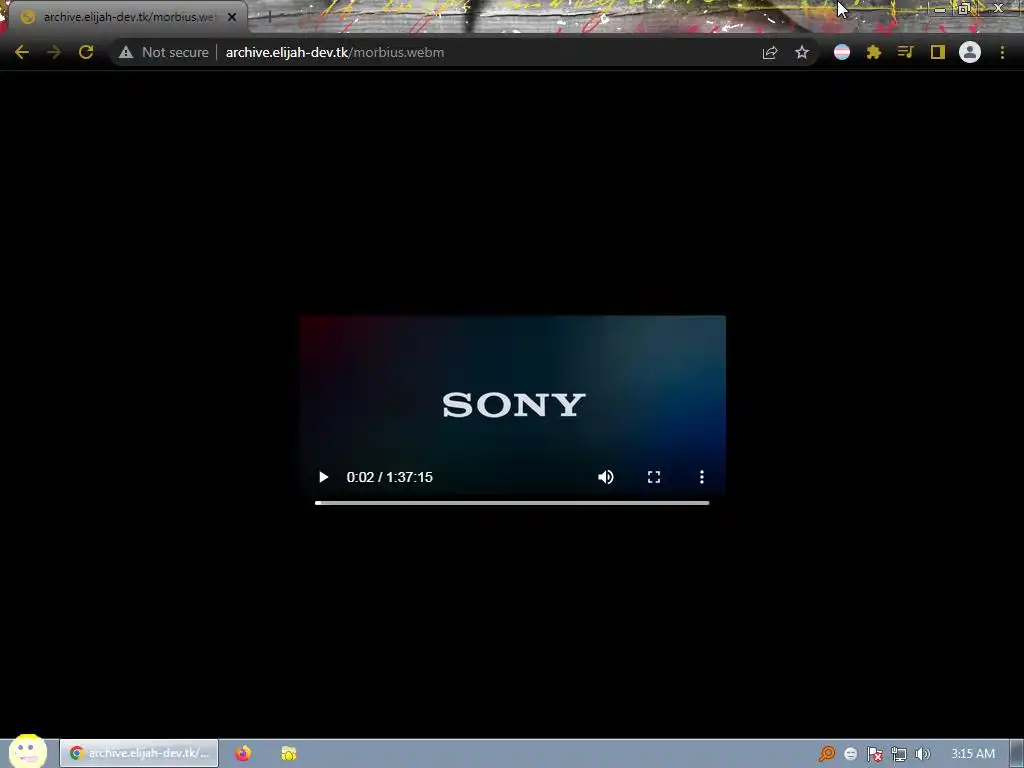Switch to Chrome taskbar window button
Viewport: 1024px width, 768px height.
pyautogui.click(x=139, y=753)
